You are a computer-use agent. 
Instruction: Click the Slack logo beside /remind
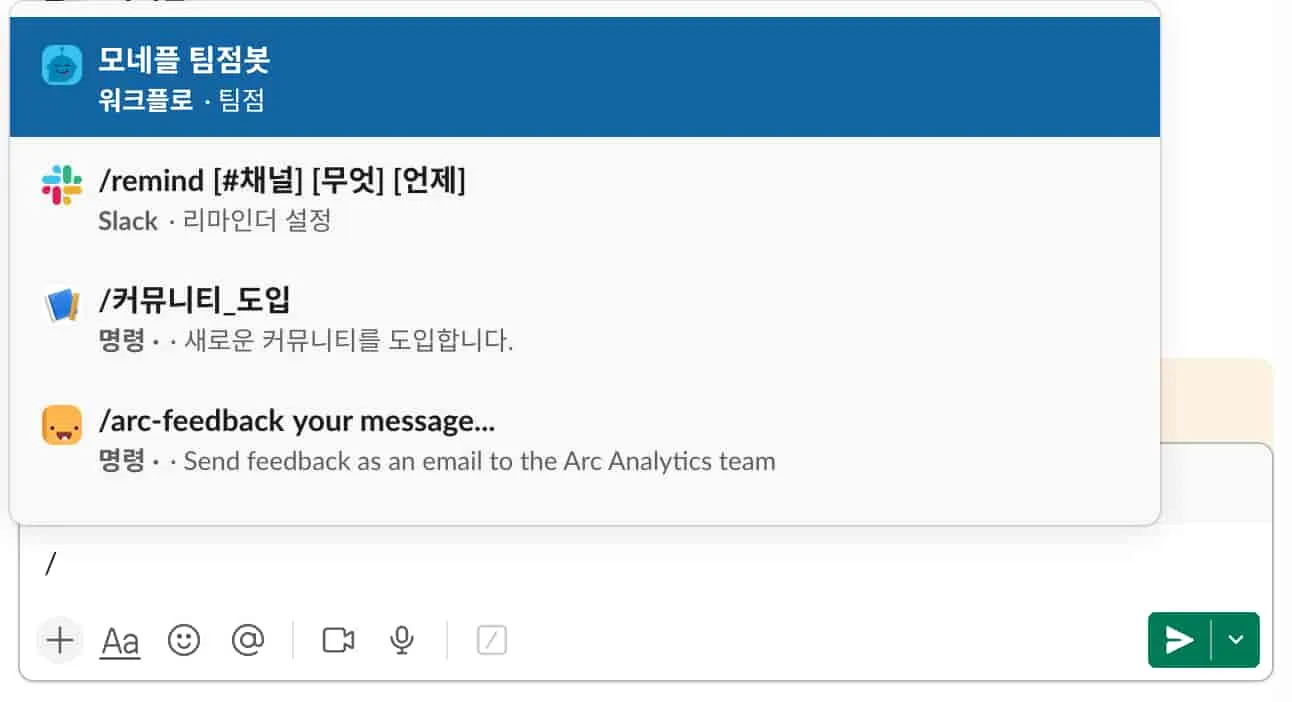[x=63, y=182]
